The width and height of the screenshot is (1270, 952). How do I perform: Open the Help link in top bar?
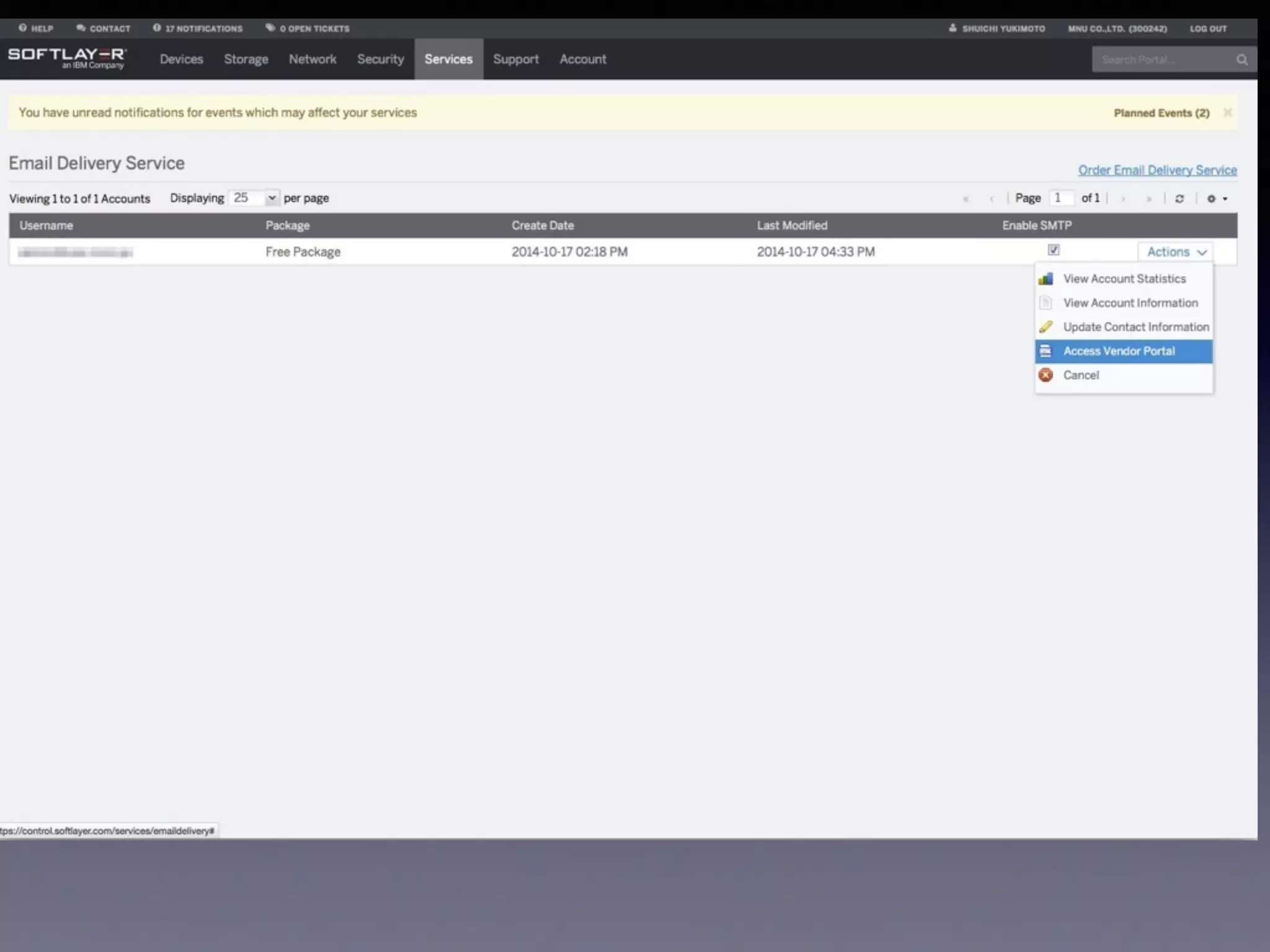(x=36, y=29)
